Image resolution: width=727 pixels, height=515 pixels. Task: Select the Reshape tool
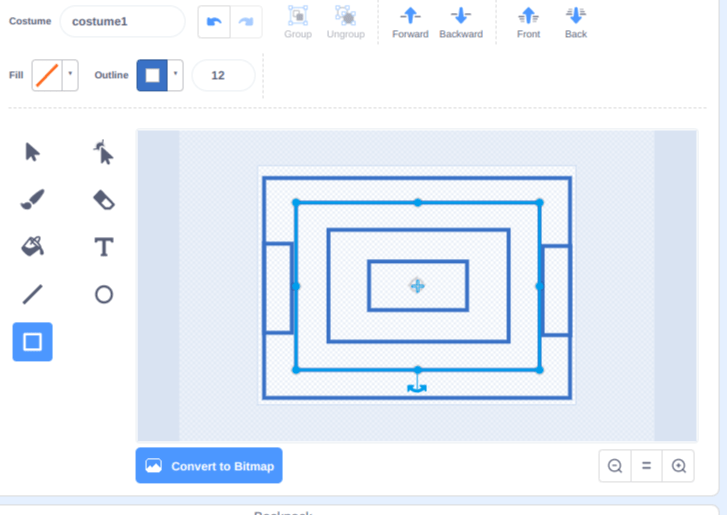click(x=103, y=152)
